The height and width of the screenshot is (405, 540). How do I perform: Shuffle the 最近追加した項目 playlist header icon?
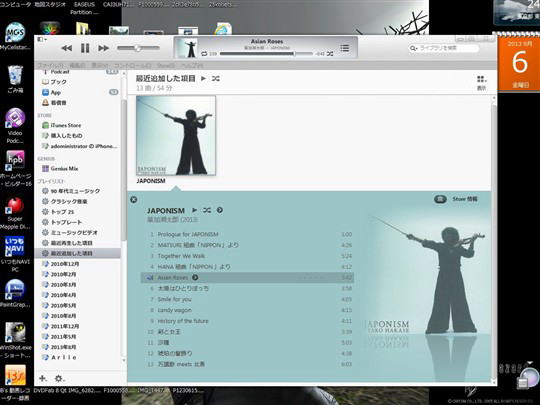[216, 79]
